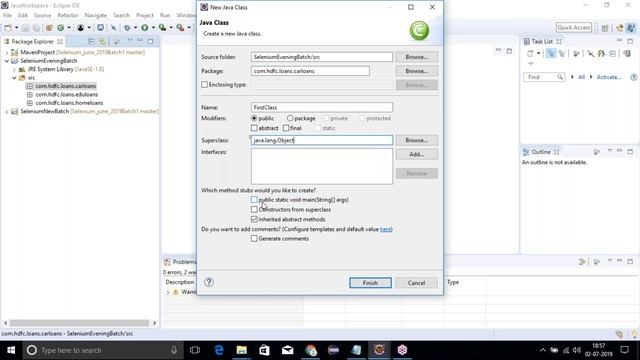Click the Quick Access search box
The image size is (640, 360).
[x=573, y=27]
